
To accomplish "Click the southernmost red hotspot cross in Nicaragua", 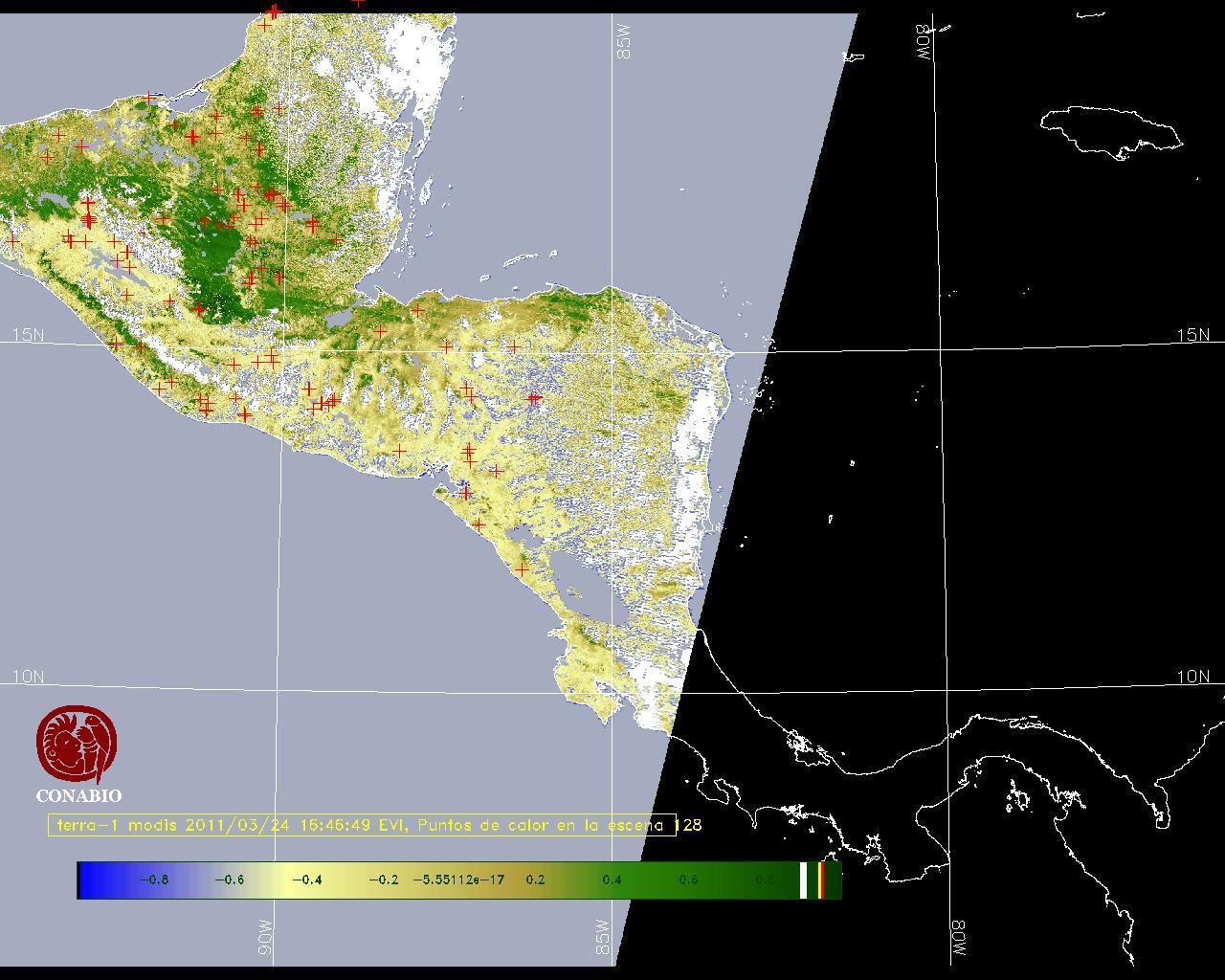I will 522,569.
